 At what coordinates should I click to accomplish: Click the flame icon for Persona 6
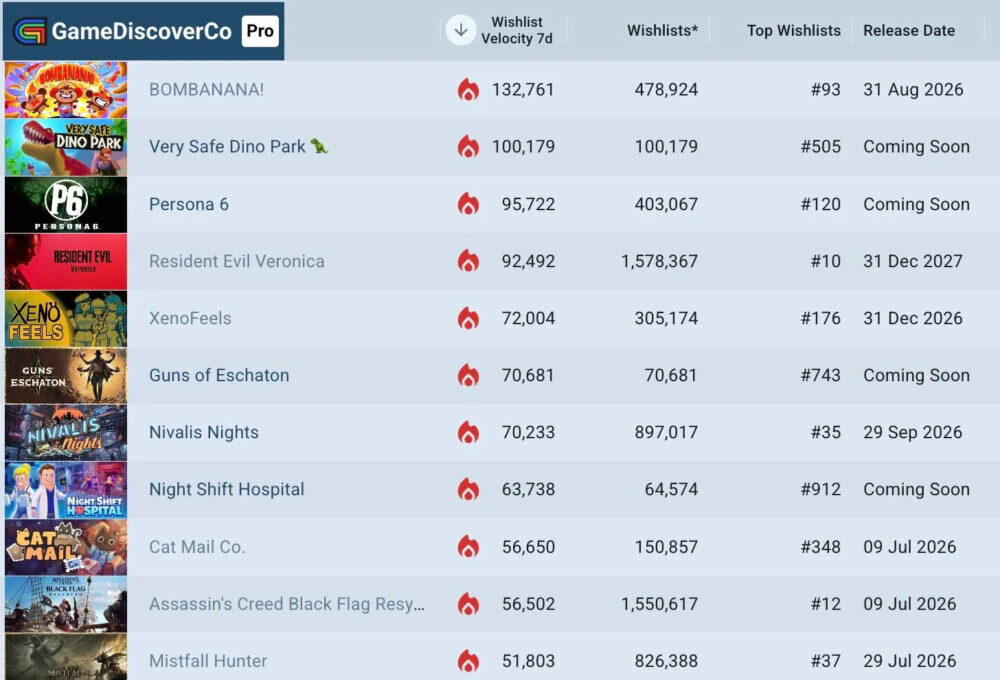(468, 204)
